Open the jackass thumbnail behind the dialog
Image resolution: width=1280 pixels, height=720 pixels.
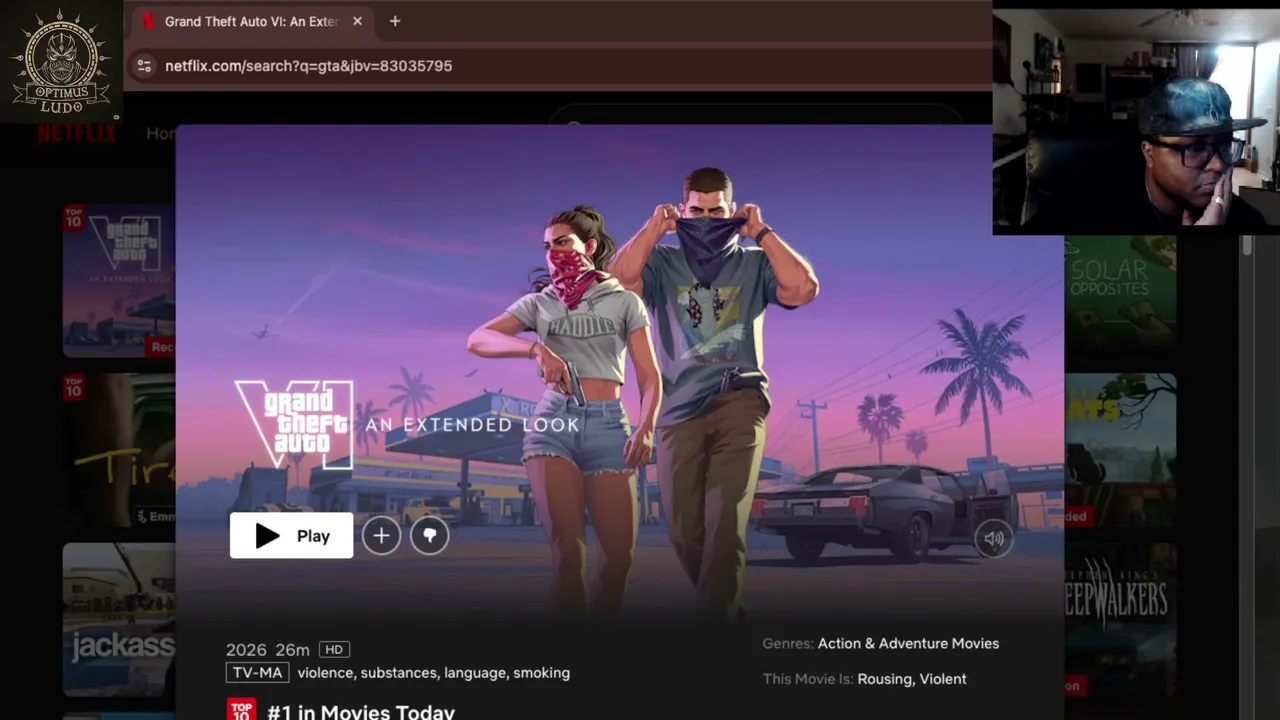(119, 620)
